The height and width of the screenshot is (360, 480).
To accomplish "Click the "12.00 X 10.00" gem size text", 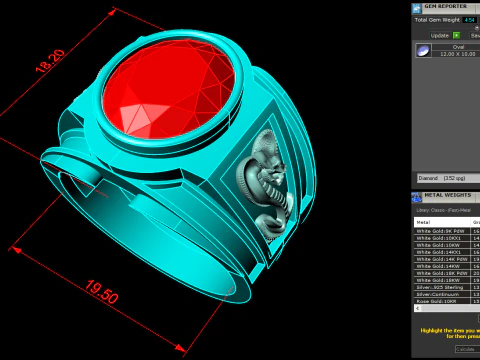I will 458,54.
